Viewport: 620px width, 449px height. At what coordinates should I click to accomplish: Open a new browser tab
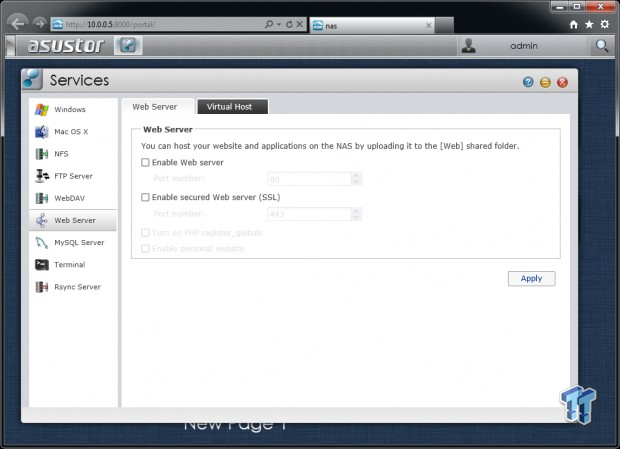point(444,26)
